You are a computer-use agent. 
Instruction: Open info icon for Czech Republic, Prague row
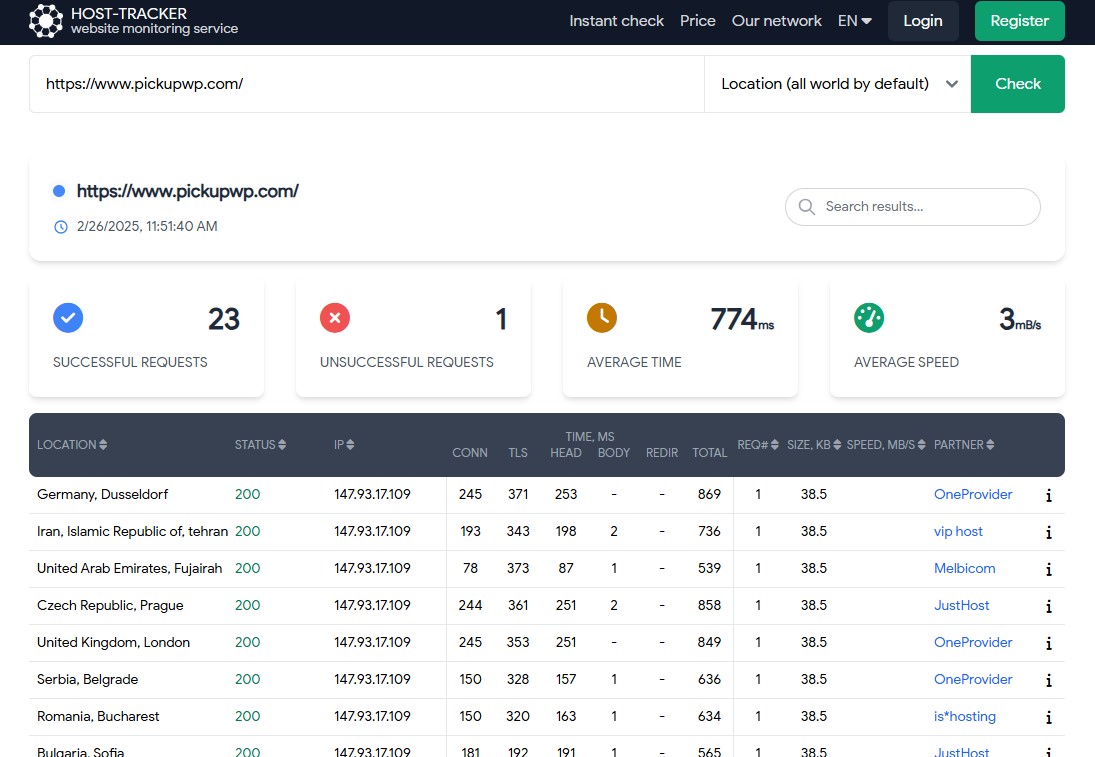tap(1048, 606)
